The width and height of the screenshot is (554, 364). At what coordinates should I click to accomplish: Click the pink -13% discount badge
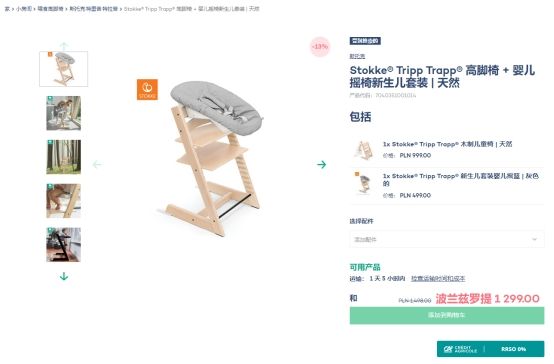(x=320, y=47)
